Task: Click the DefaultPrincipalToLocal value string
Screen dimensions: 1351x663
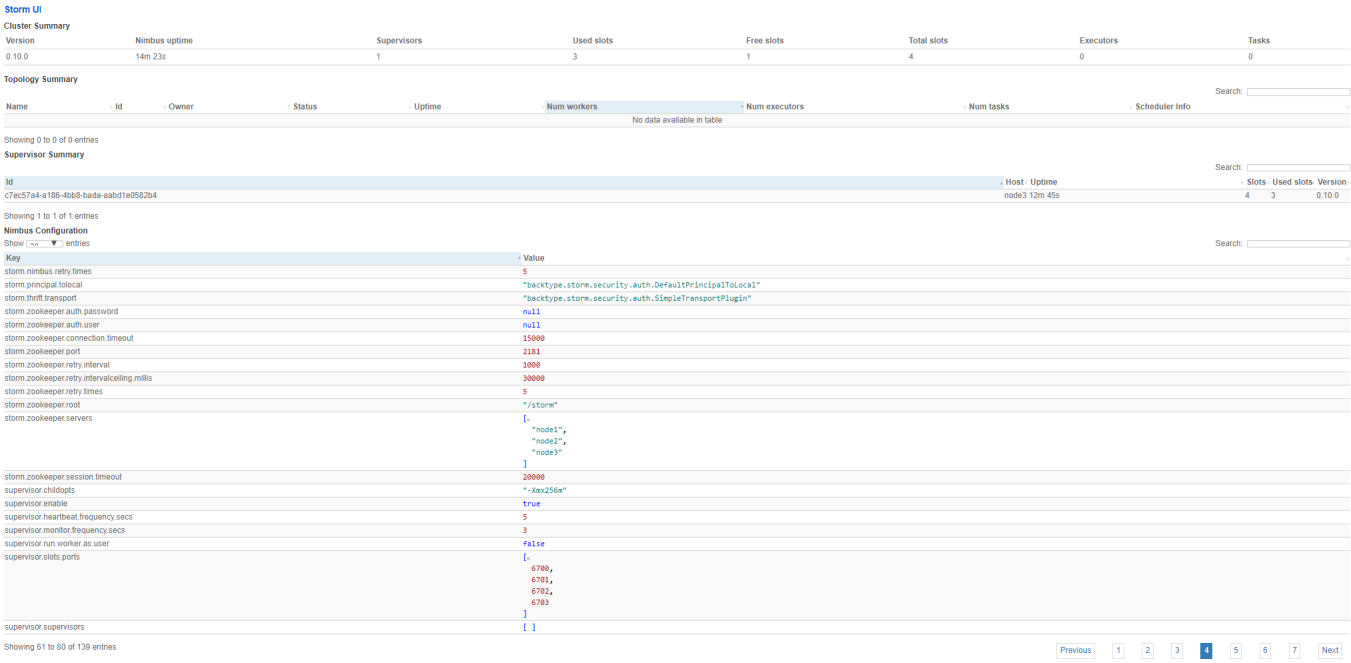Action: [x=641, y=285]
